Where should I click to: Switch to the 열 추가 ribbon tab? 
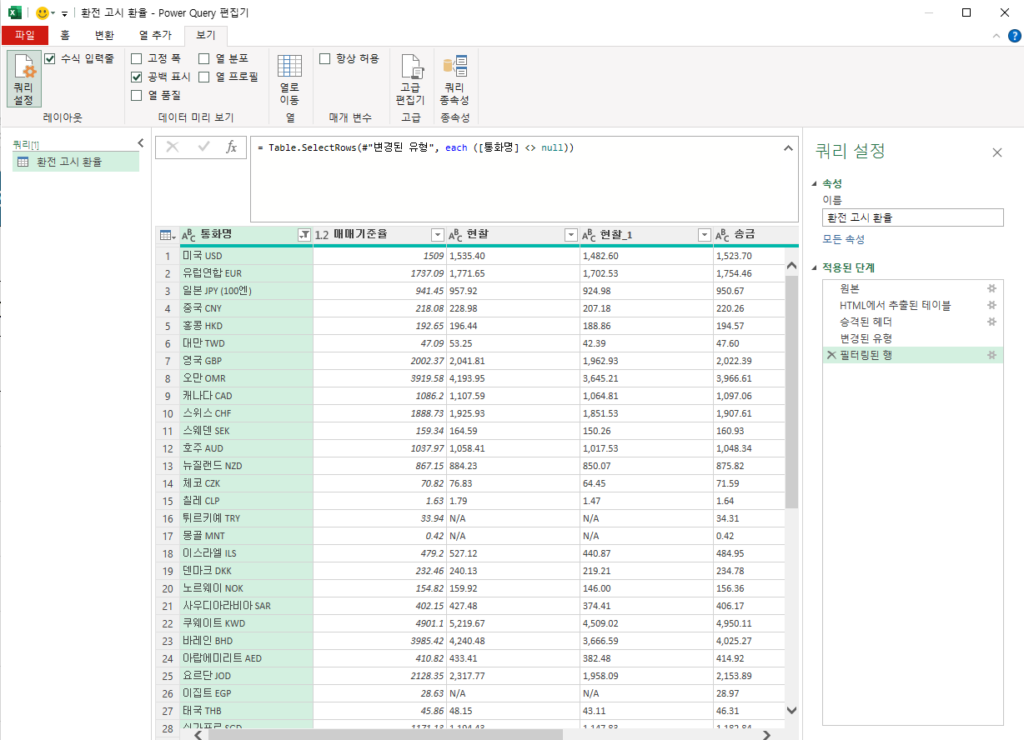157,34
